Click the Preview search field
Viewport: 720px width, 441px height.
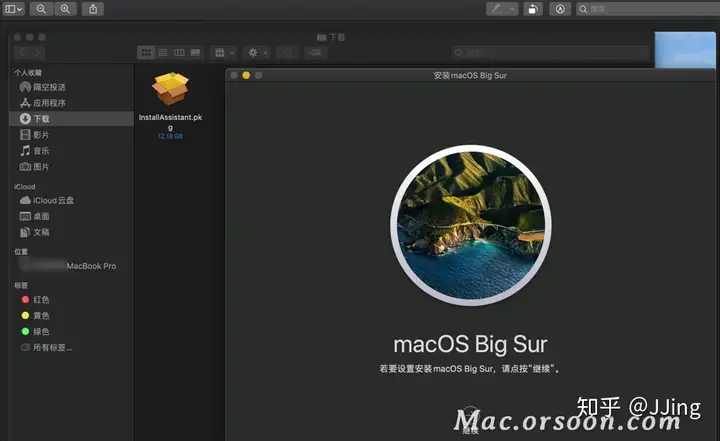[x=647, y=9]
